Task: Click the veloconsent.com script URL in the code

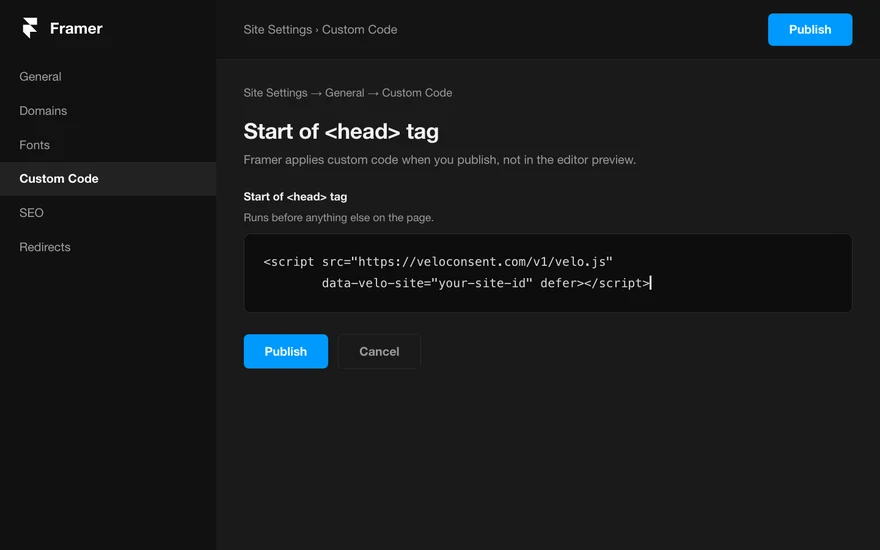Action: [x=482, y=262]
